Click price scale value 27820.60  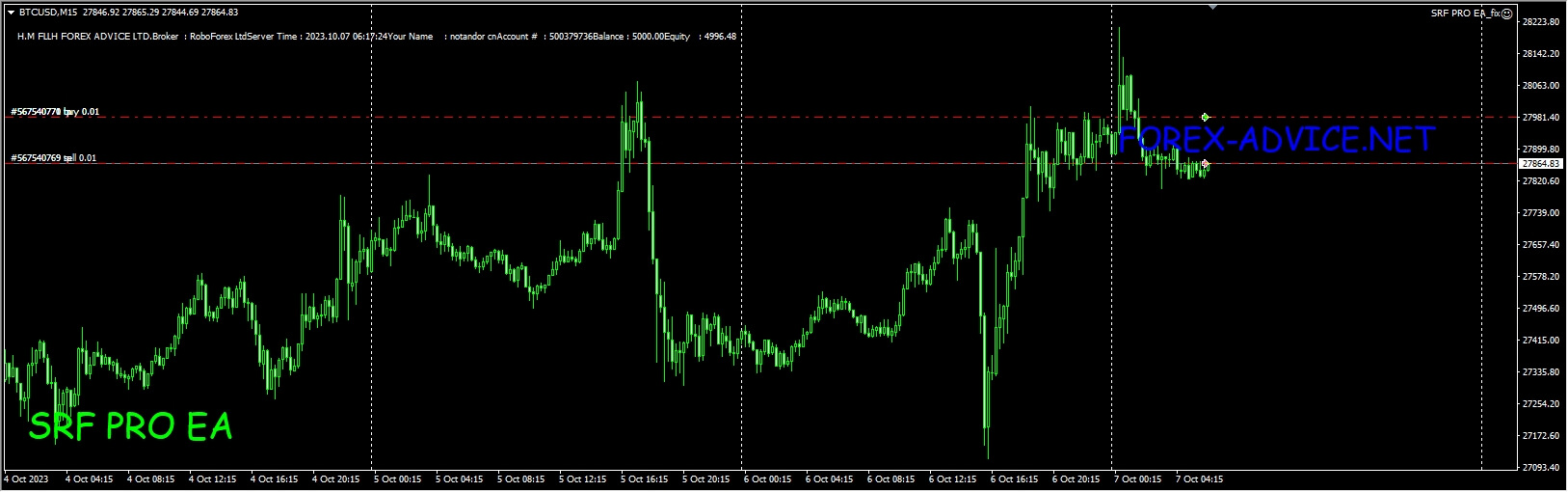[1540, 180]
